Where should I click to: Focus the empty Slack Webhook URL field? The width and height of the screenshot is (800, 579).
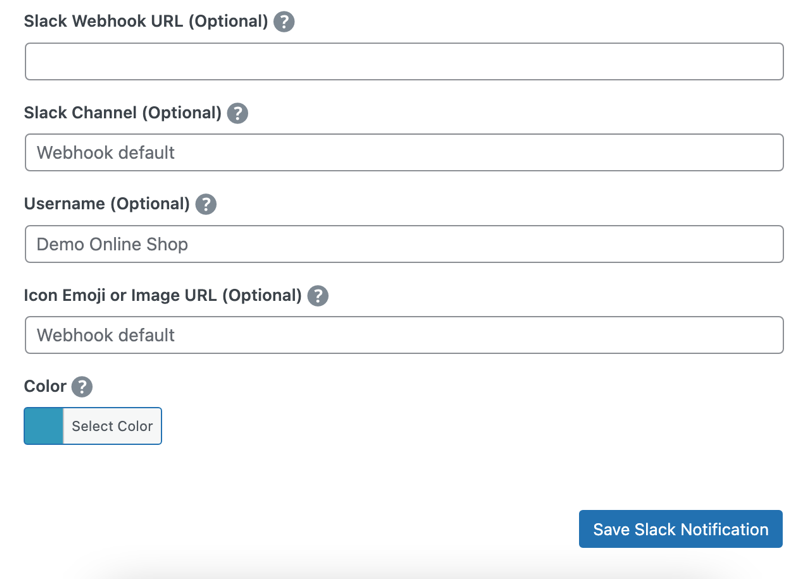pyautogui.click(x=403, y=61)
